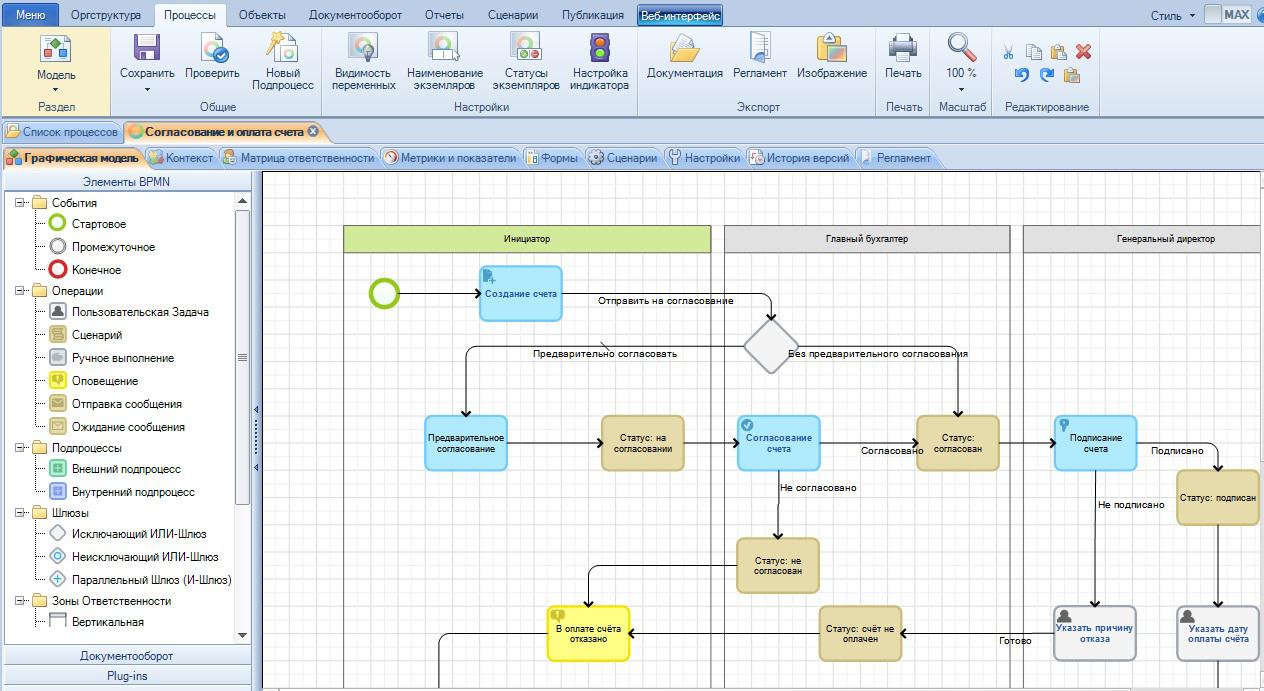
Task: Open the 100 % Масштаб zoom dropdown
Action: (961, 74)
